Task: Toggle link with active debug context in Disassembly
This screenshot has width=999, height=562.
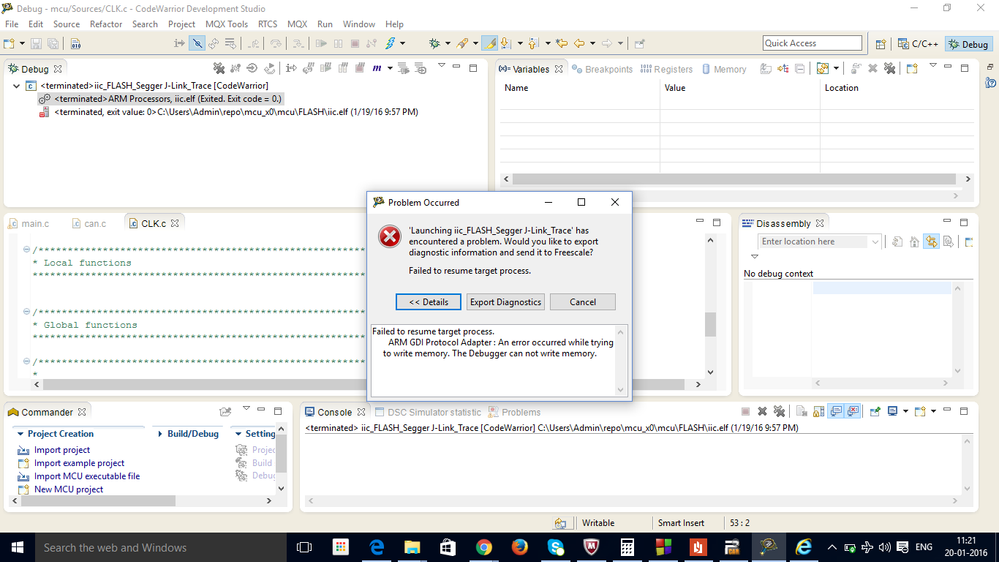Action: [931, 241]
